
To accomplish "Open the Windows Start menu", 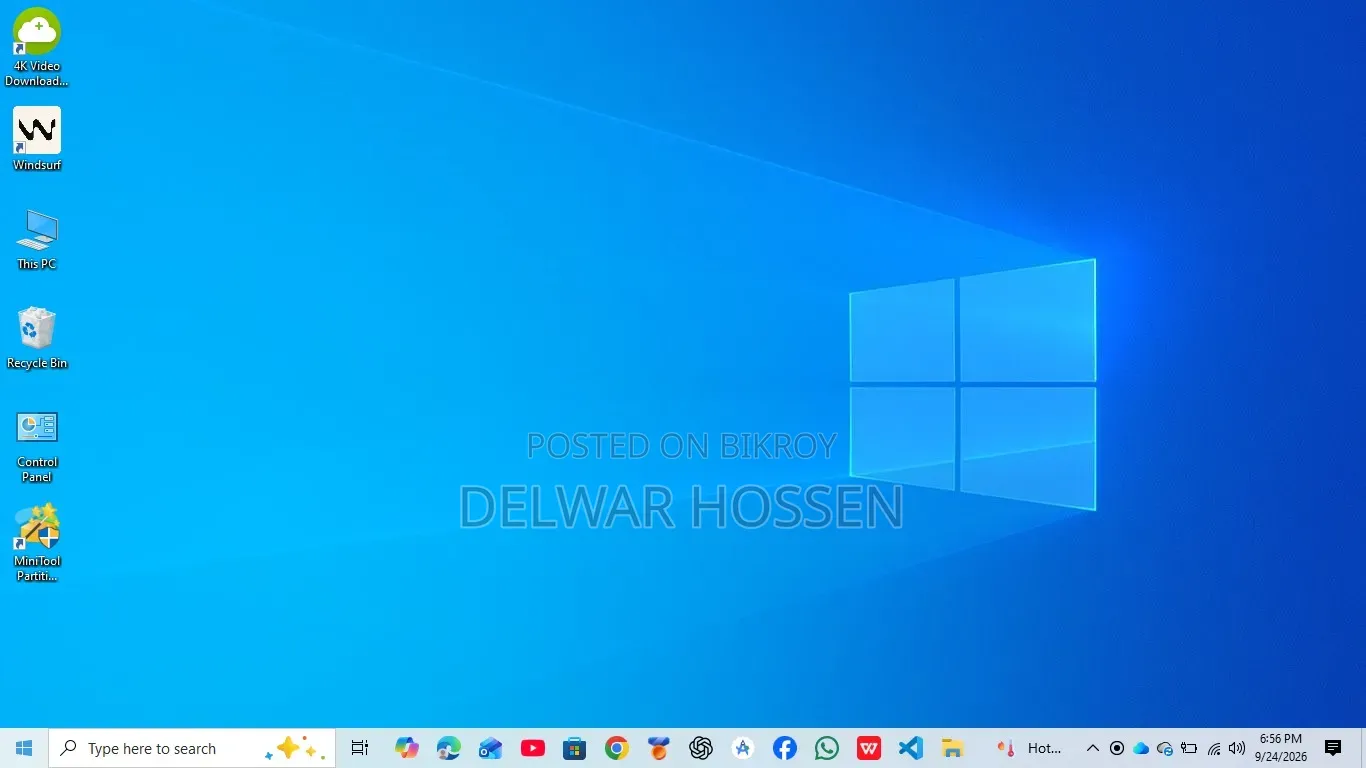I will pos(24,748).
